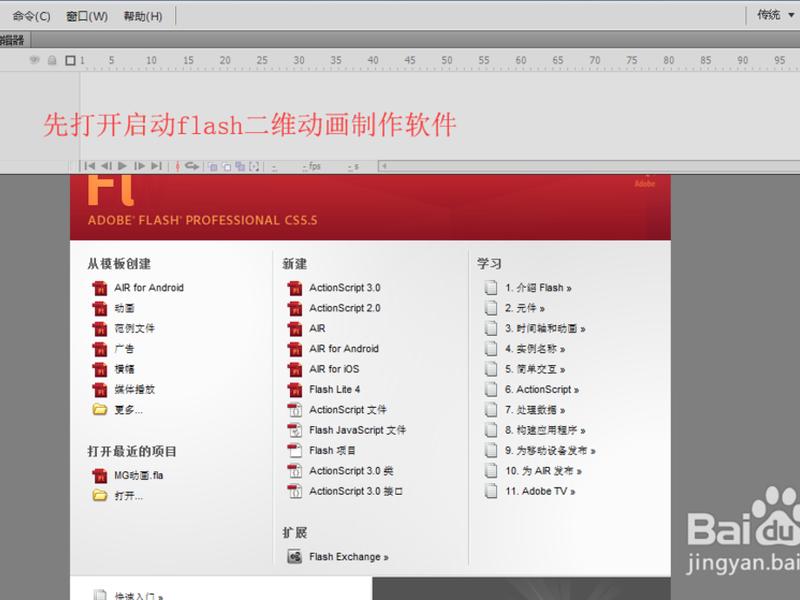Toggle show all layers as outlines square
Image resolution: width=800 pixels, height=600 pixels.
pos(70,60)
